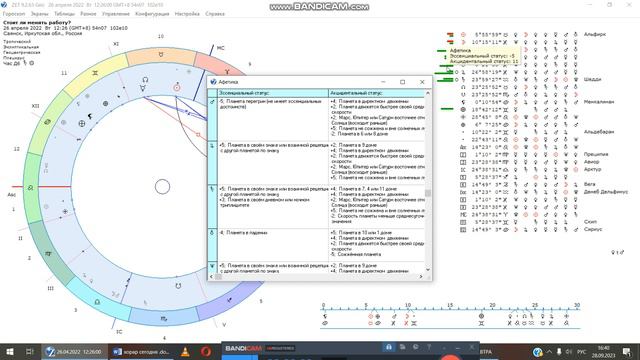Click the Gemini sign segment on the wheel
The height and width of the screenshot is (360, 640).
coord(95,73)
